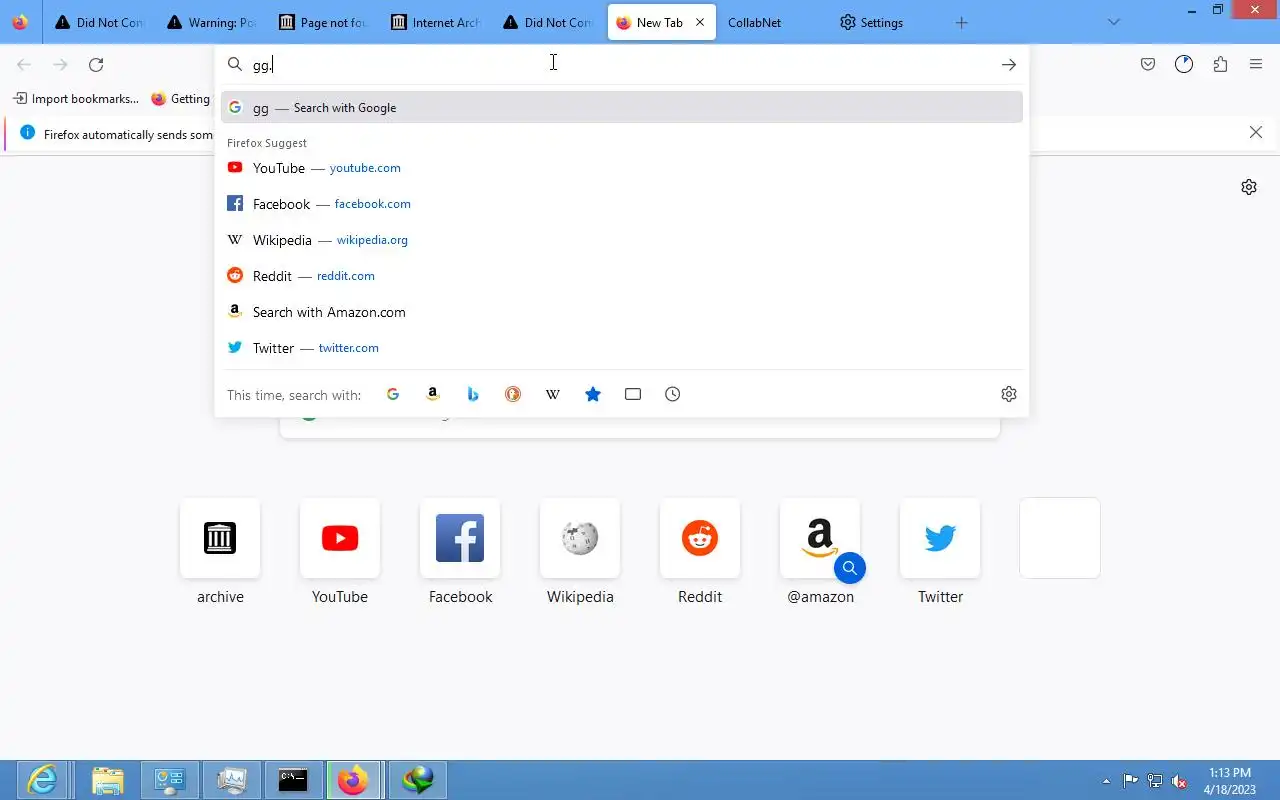1280x800 pixels.
Task: Open the Extensions puzzle icon
Action: pyautogui.click(x=1220, y=65)
